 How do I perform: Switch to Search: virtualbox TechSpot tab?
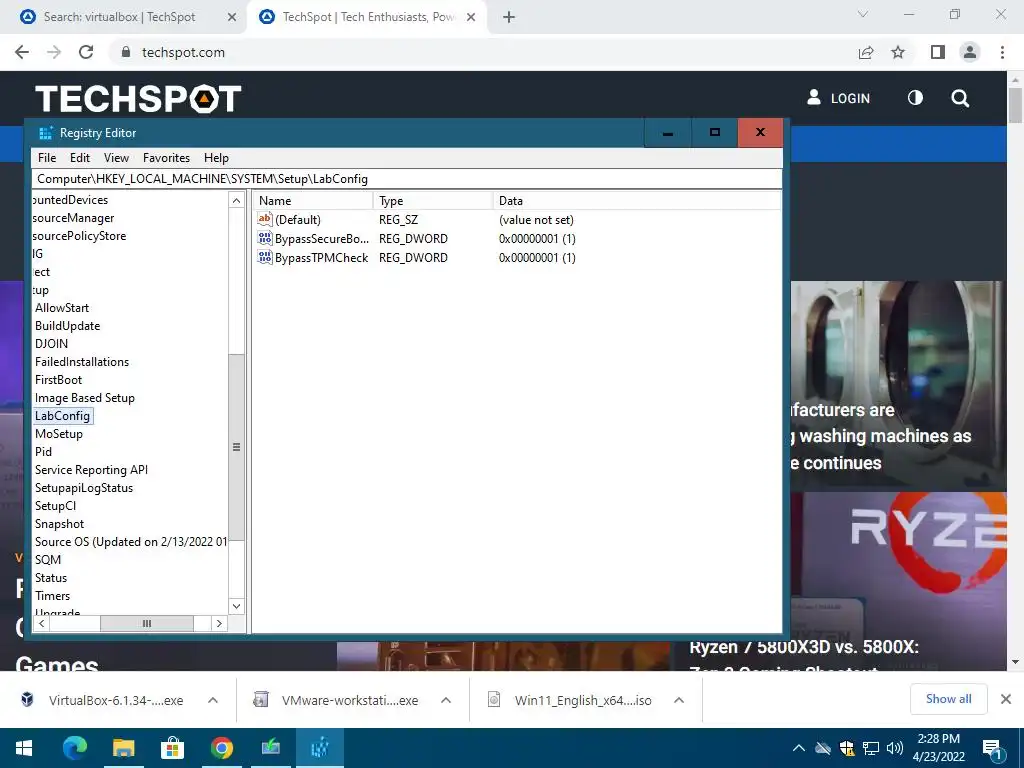tap(120, 17)
